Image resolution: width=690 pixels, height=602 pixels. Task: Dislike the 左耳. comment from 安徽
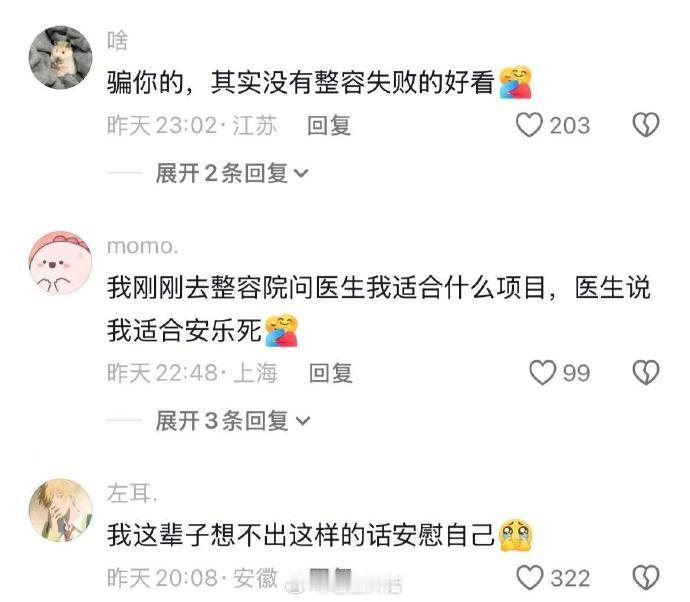click(646, 577)
